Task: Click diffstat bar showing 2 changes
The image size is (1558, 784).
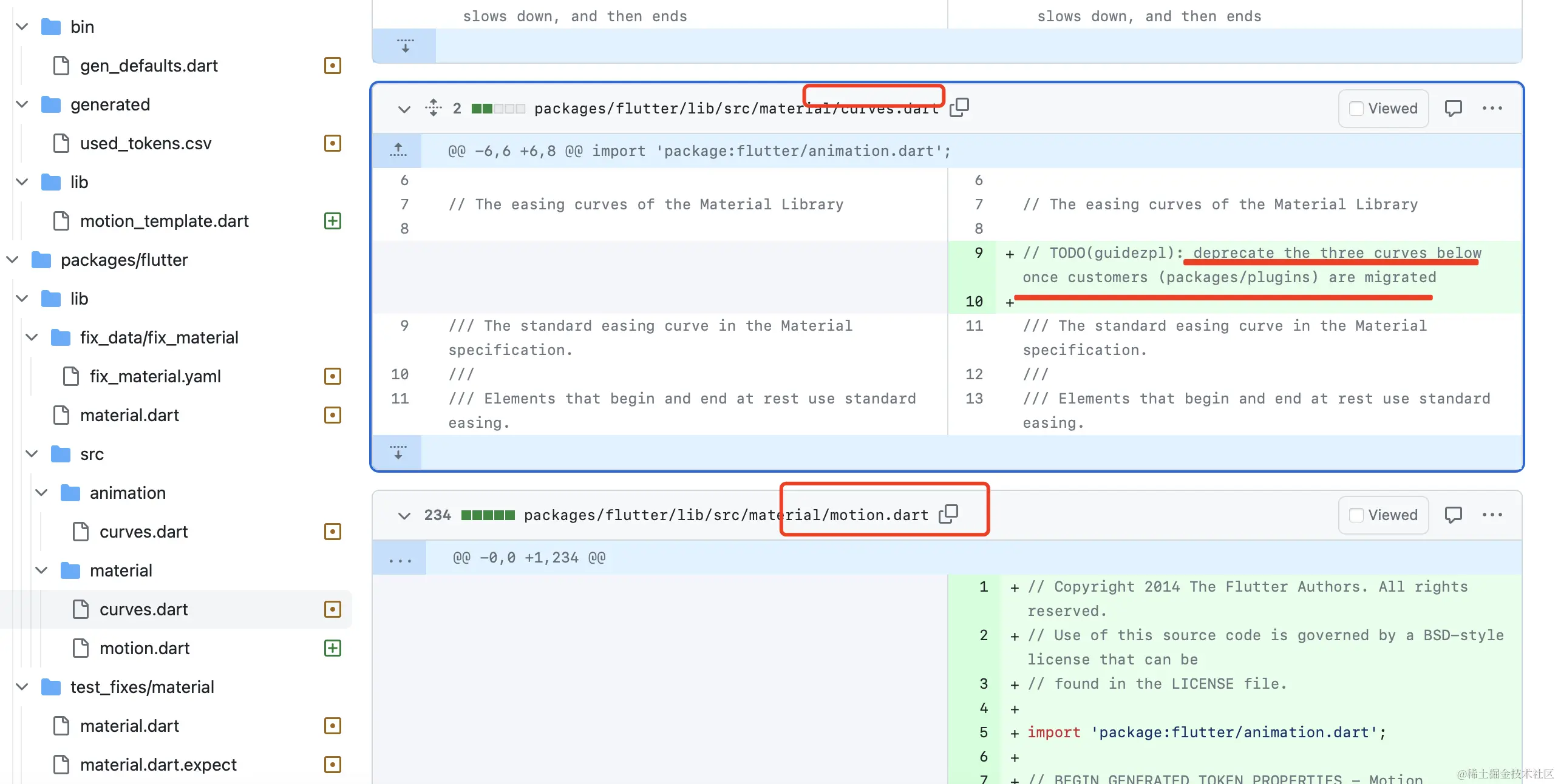Action: click(498, 109)
